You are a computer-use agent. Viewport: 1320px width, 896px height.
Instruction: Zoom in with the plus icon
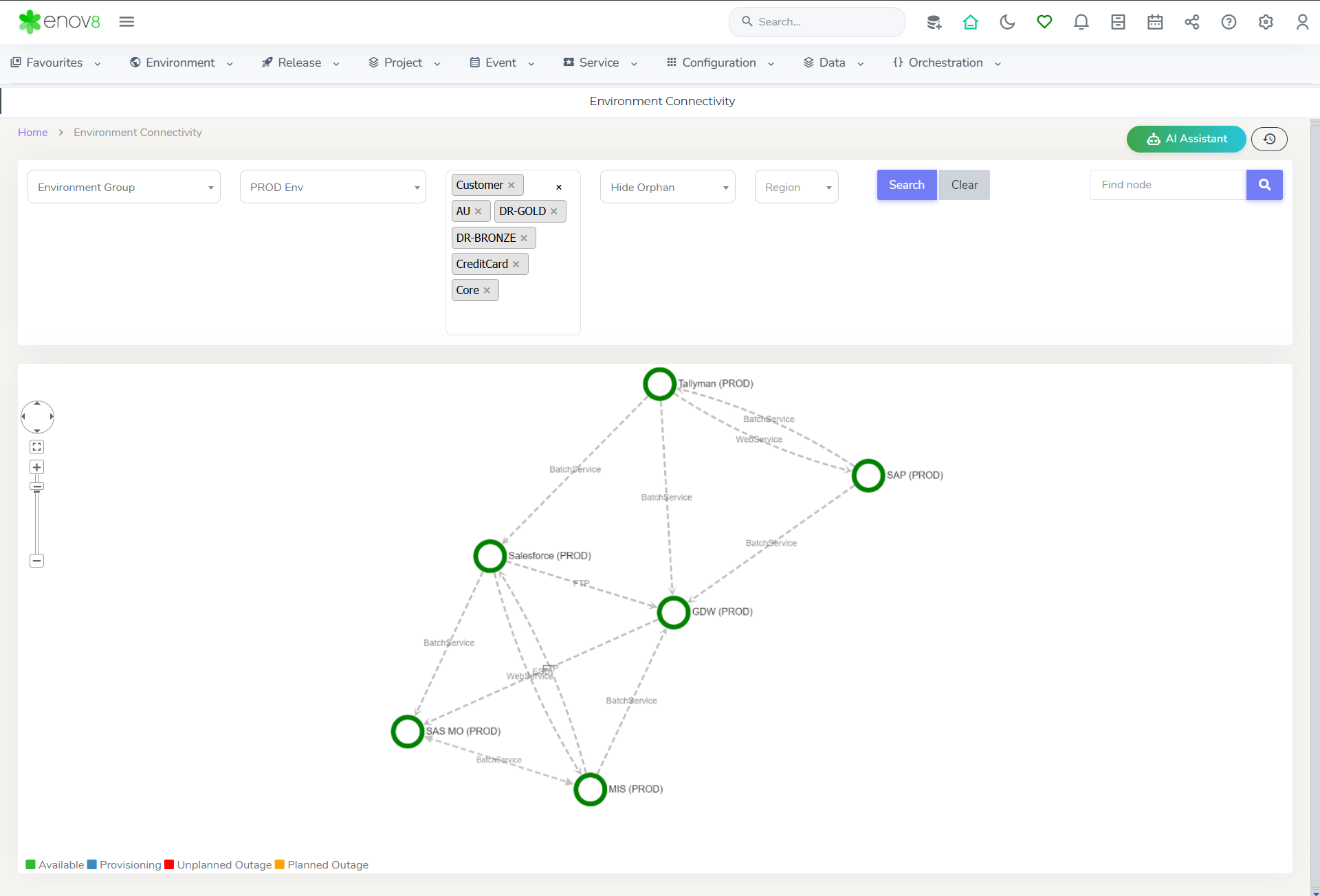pos(37,467)
